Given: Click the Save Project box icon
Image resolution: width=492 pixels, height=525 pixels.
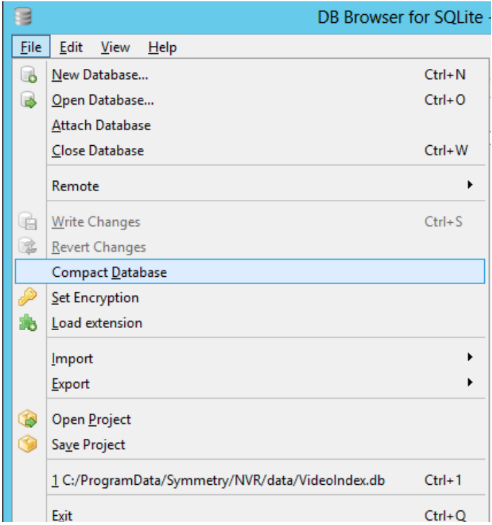Looking at the screenshot, I should [x=28, y=444].
